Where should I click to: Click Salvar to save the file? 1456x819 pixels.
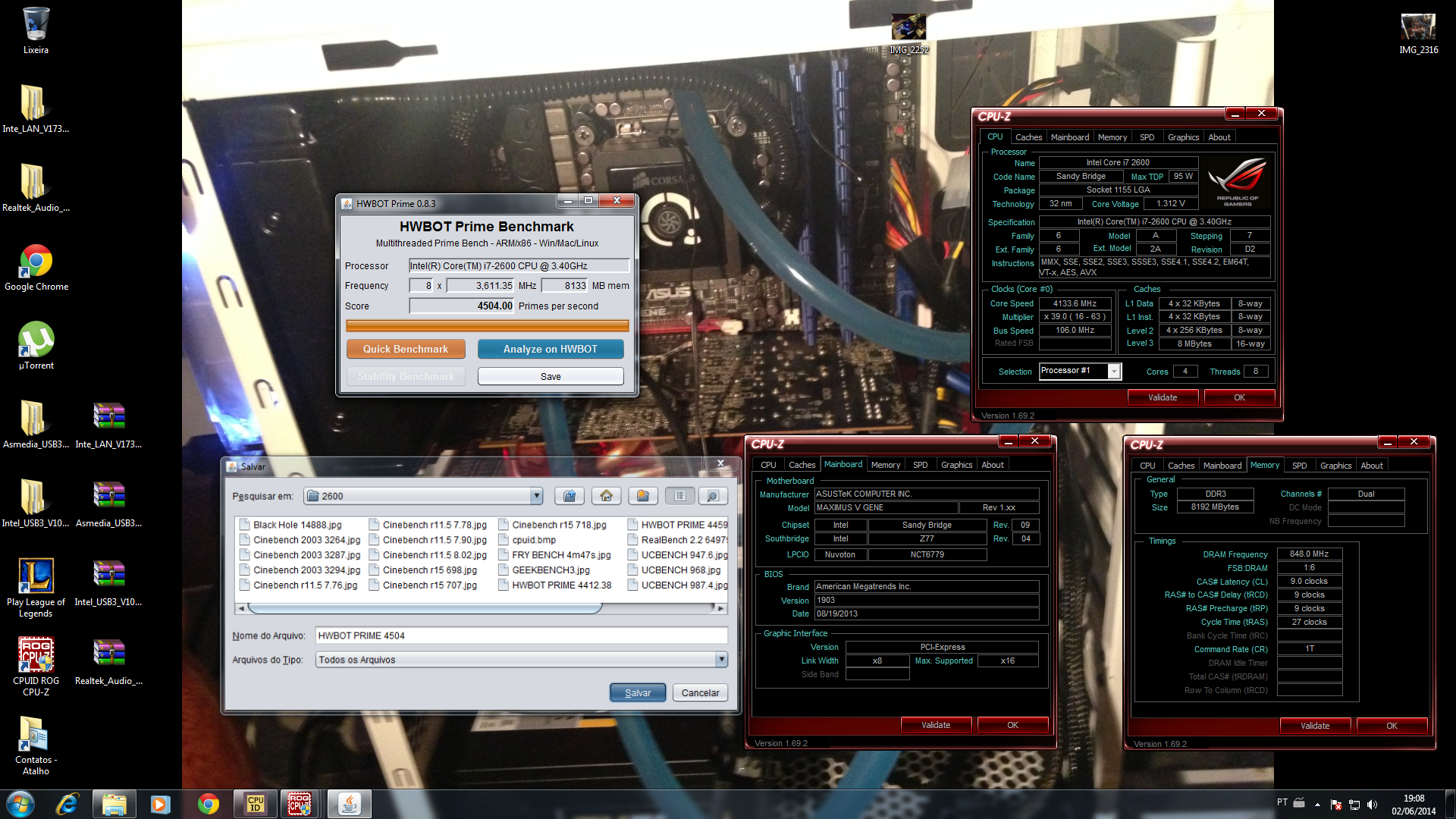pos(638,692)
